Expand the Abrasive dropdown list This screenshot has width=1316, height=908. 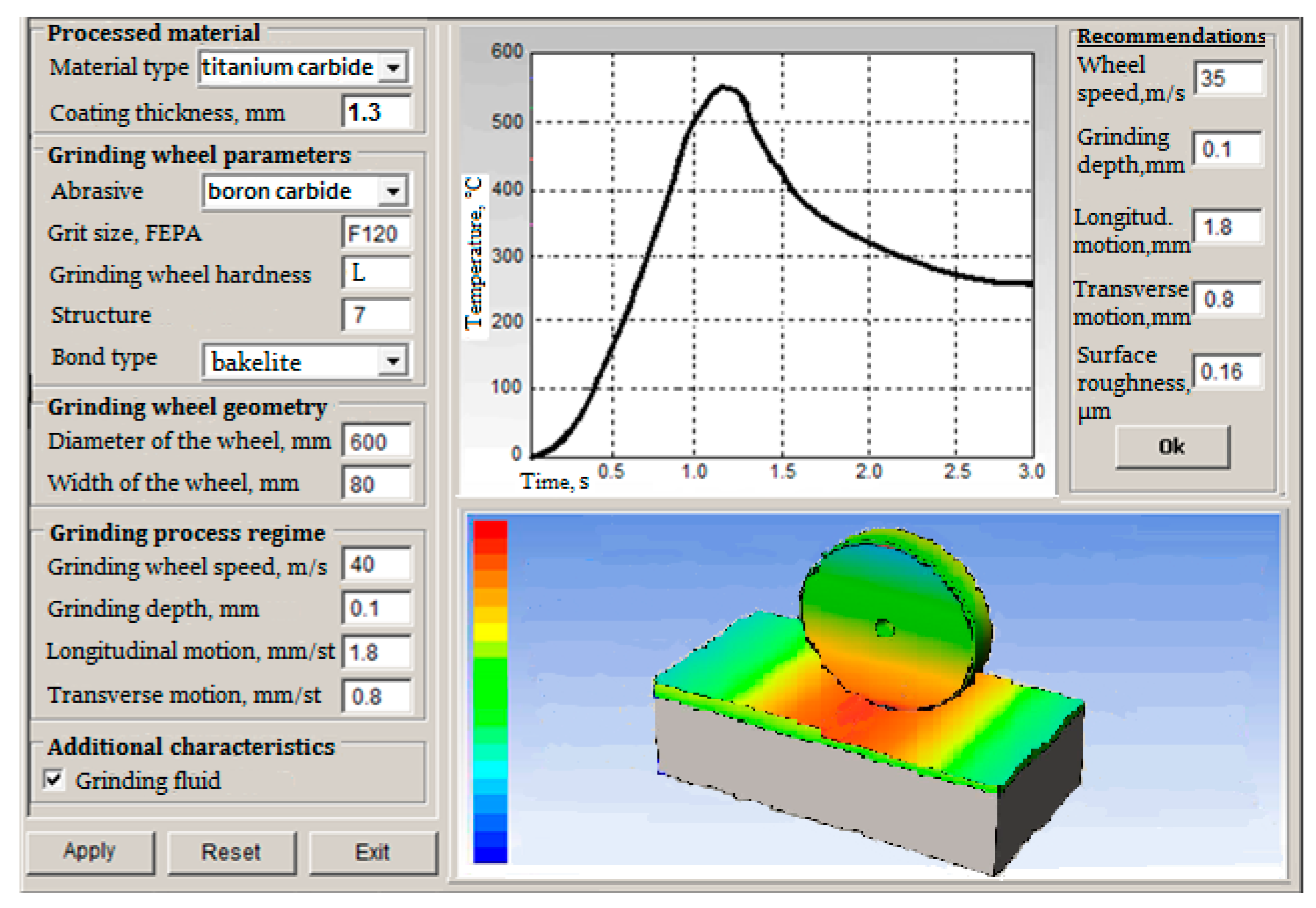coord(393,191)
